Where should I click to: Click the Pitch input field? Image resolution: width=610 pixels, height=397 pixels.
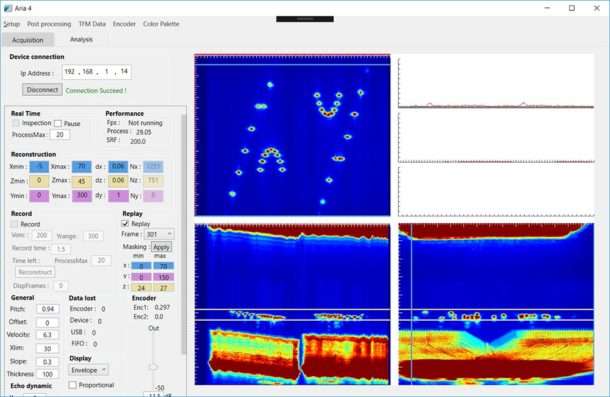tap(48, 309)
